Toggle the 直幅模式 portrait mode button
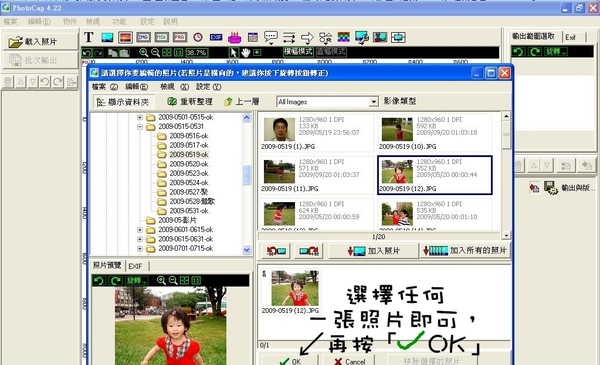Image resolution: width=600 pixels, height=365 pixels. [331, 52]
